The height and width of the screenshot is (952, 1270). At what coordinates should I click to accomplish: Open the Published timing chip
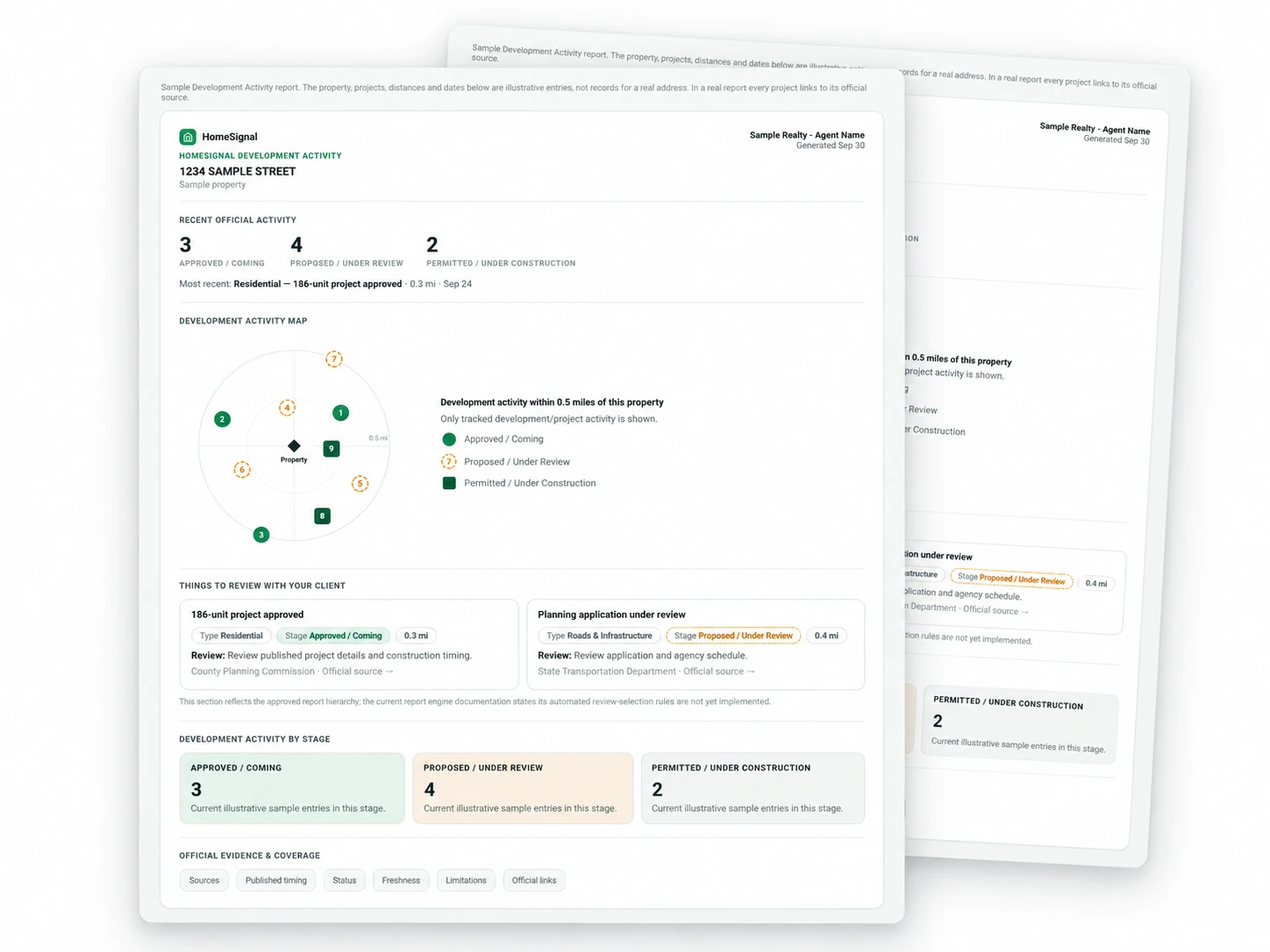coord(276,880)
